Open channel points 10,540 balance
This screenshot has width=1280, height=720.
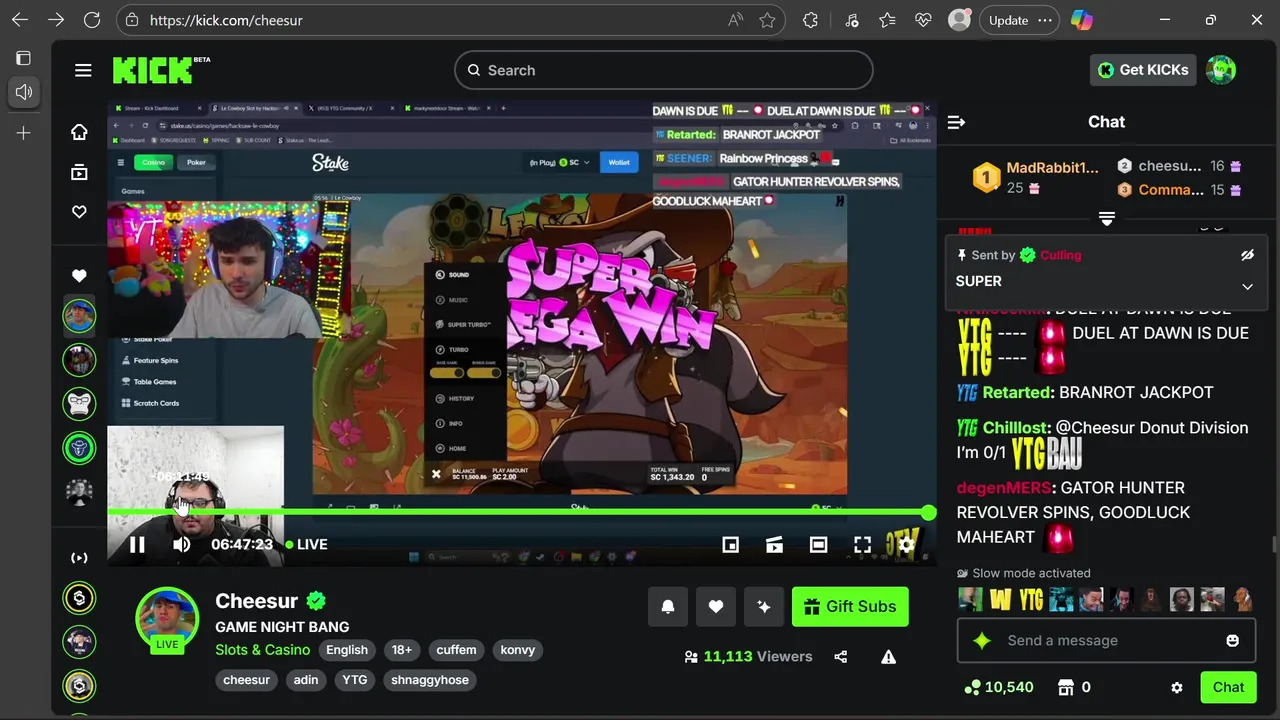pos(999,687)
